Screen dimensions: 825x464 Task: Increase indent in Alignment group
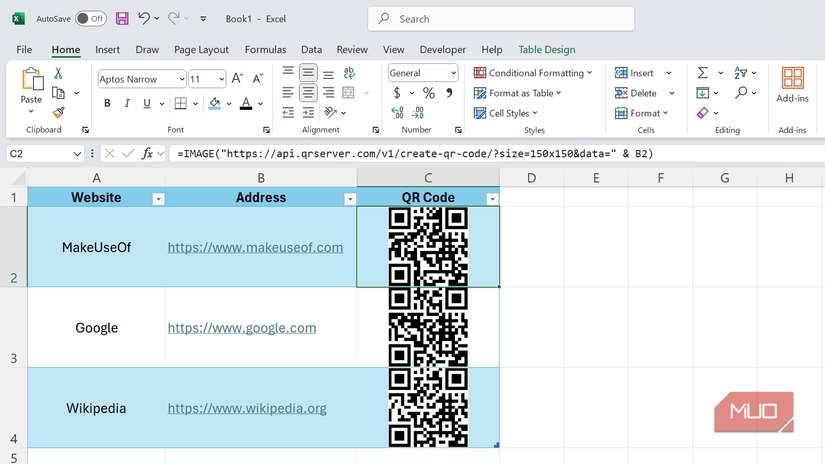coord(308,113)
